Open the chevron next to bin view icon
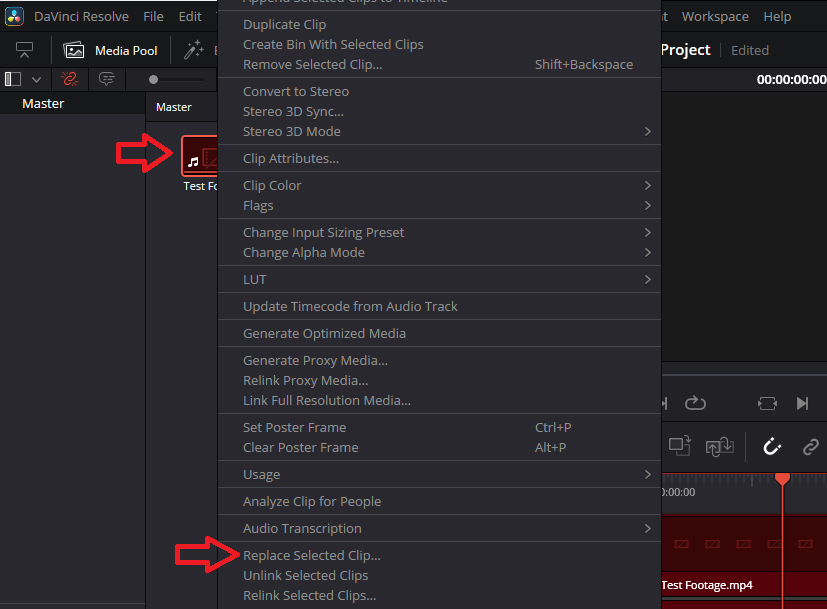Viewport: 827px width, 609px height. (x=34, y=78)
